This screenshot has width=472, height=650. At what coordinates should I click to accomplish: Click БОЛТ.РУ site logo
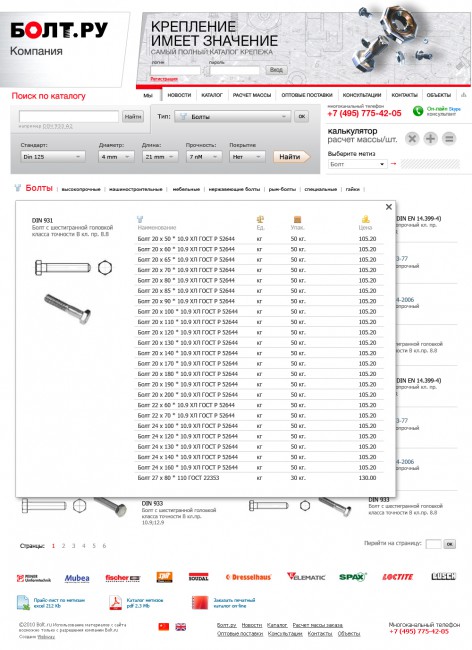pyautogui.click(x=59, y=30)
